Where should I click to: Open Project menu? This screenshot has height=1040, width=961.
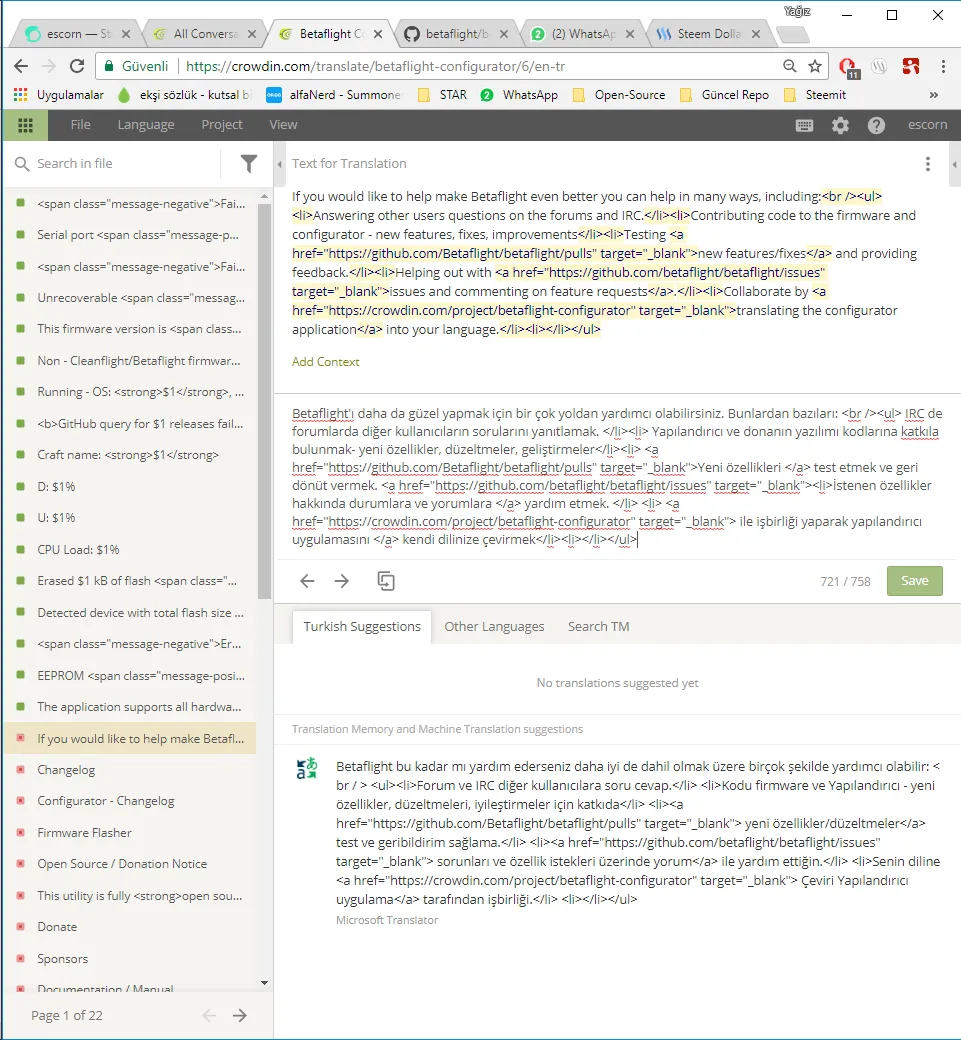pos(222,125)
